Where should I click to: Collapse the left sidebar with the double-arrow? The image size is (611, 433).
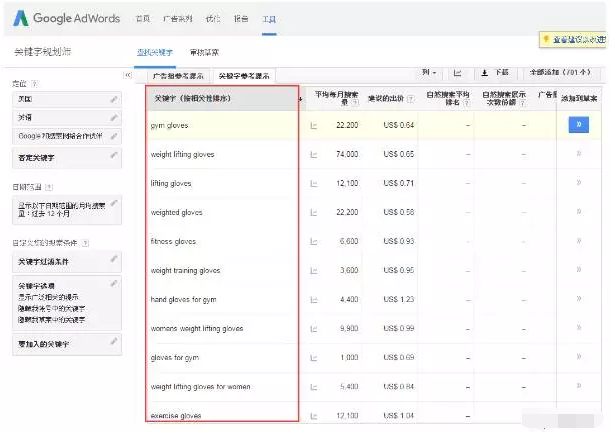point(128,75)
